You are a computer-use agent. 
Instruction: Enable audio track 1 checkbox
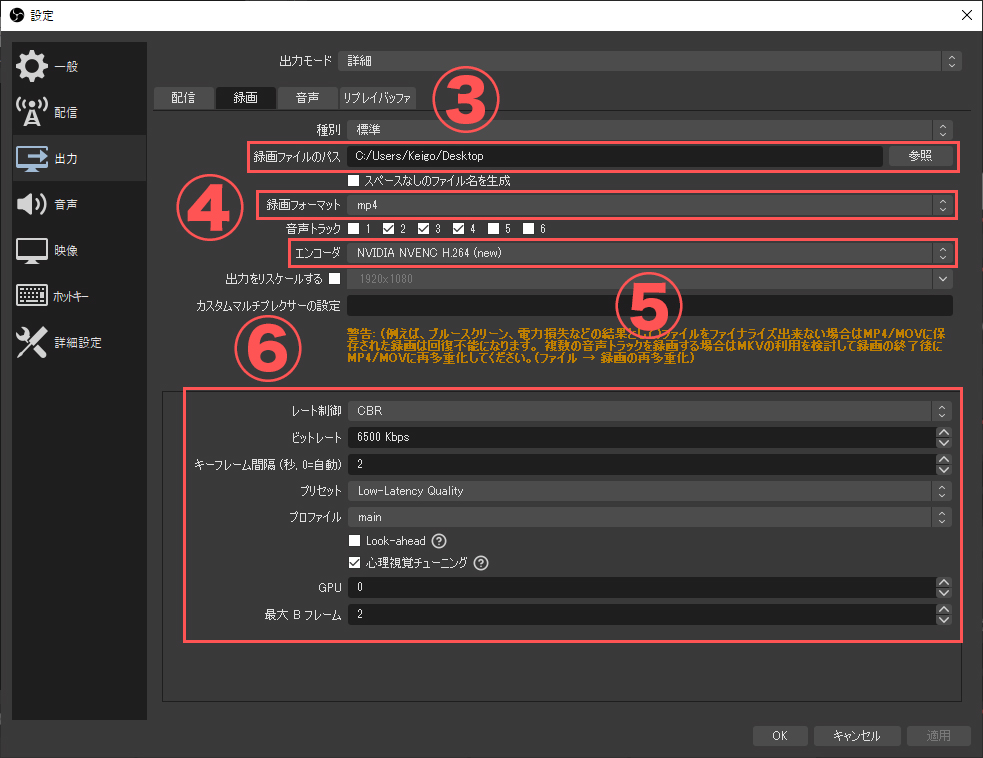click(x=354, y=228)
